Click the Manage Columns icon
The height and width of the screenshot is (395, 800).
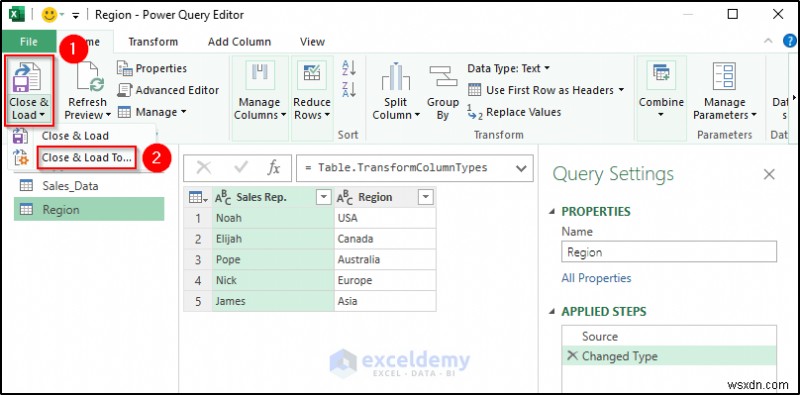pos(260,76)
